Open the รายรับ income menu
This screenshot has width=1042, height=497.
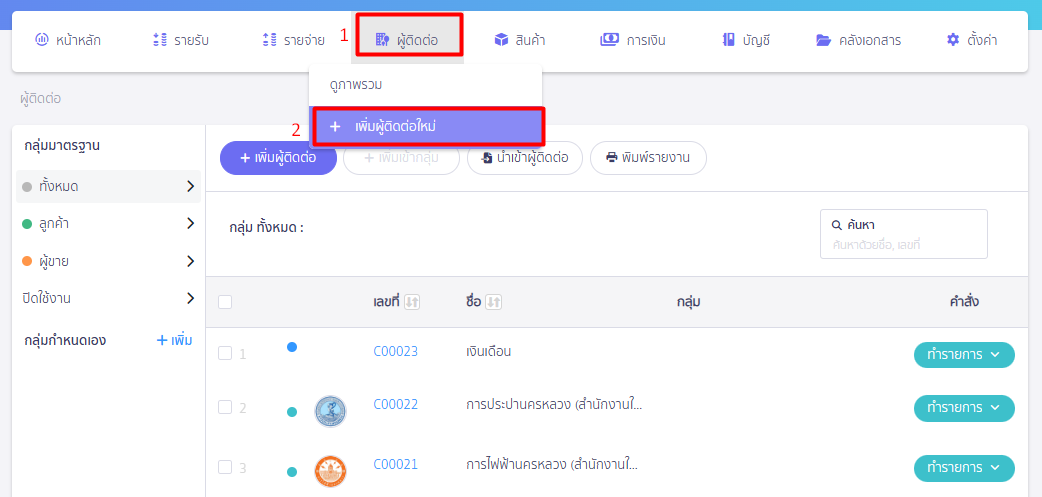coord(181,40)
